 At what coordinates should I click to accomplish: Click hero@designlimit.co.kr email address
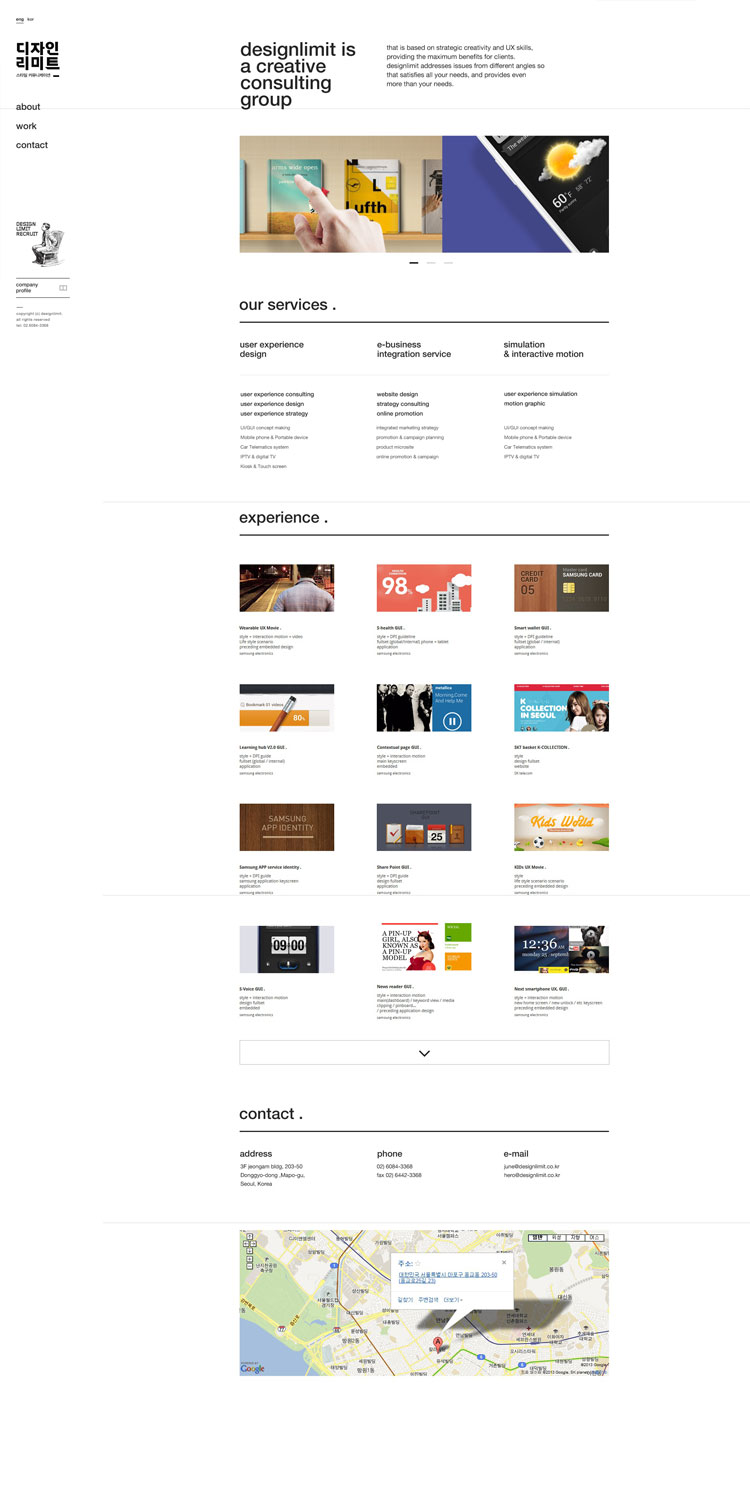[532, 1175]
